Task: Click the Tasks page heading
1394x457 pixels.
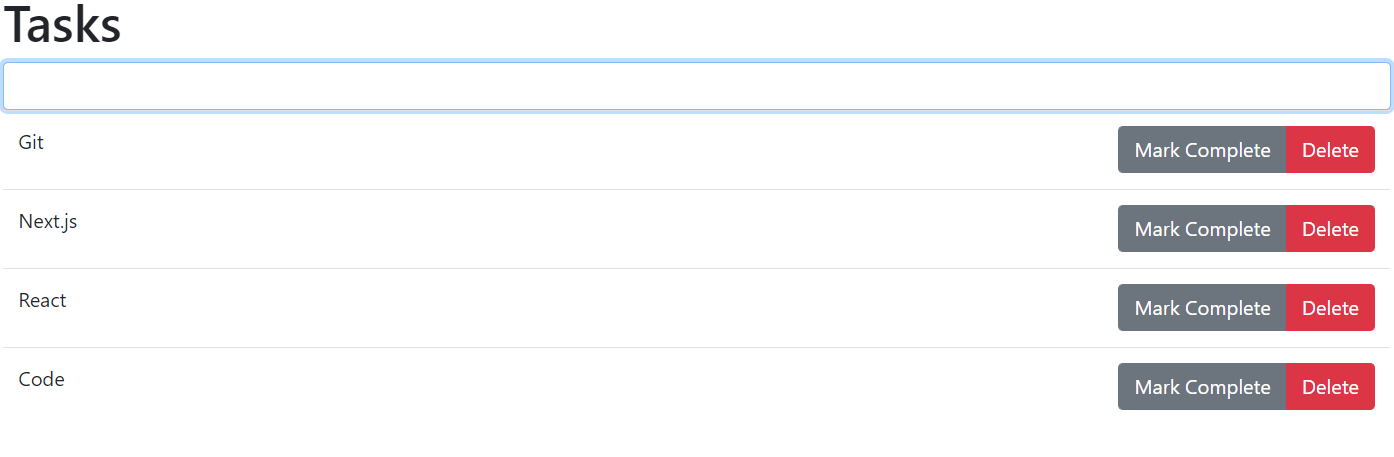Action: point(62,25)
